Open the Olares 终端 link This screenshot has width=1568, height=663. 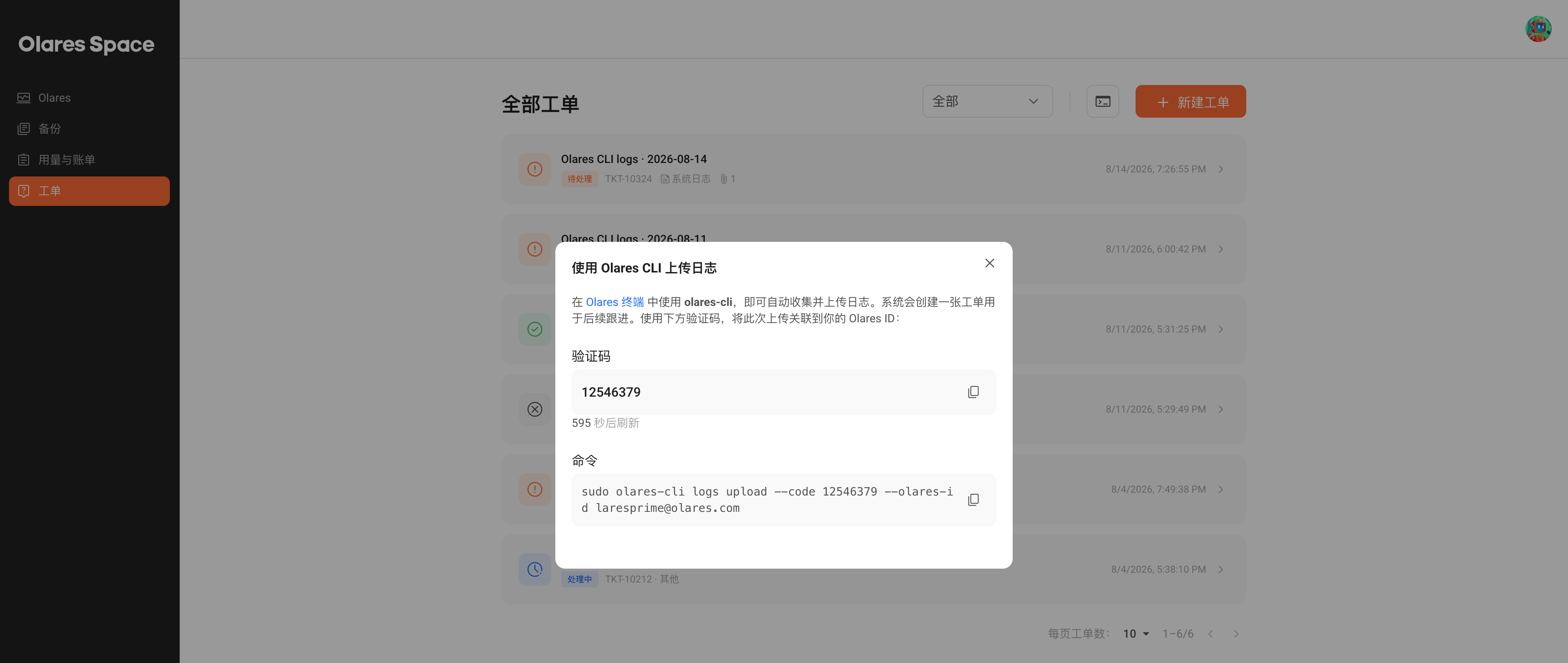[614, 302]
